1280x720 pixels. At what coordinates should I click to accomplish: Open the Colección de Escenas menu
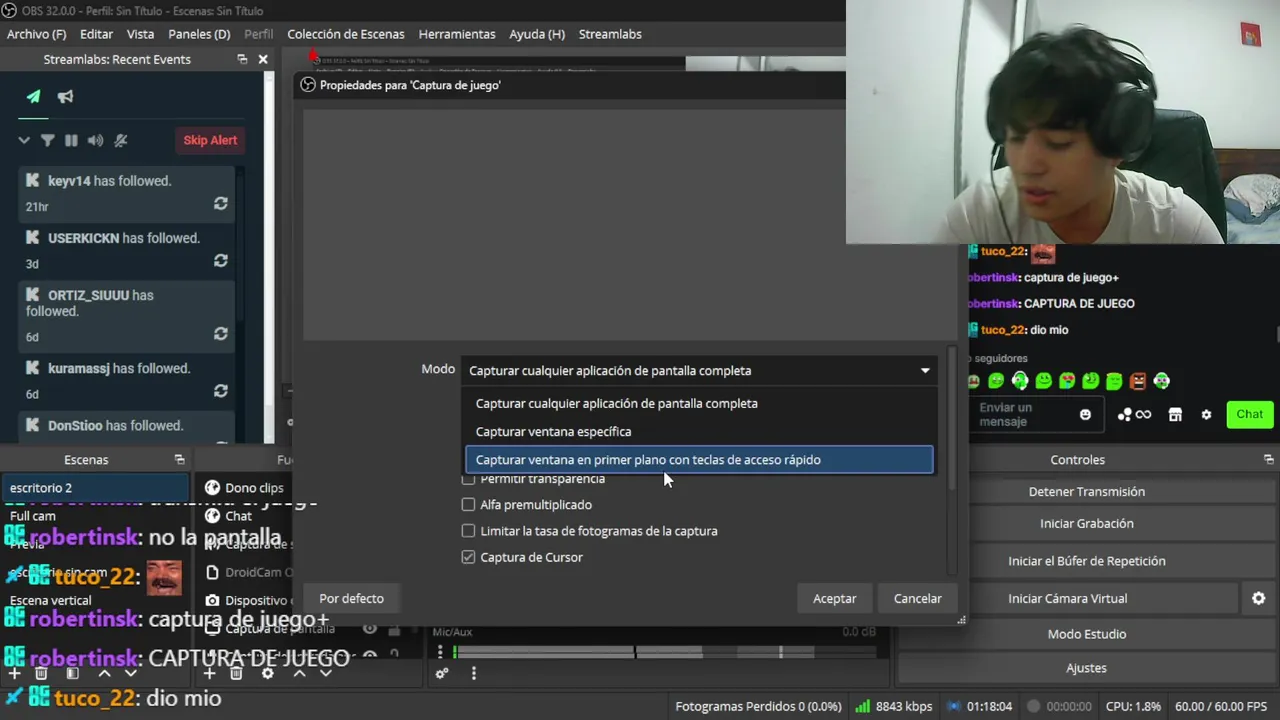pyautogui.click(x=346, y=34)
